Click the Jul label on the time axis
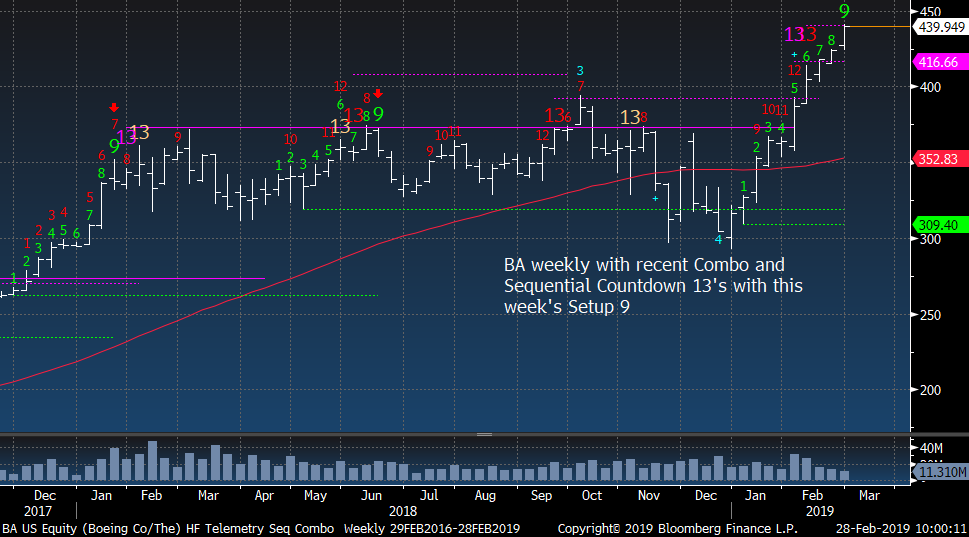Viewport: 969px width, 537px height. [x=429, y=496]
